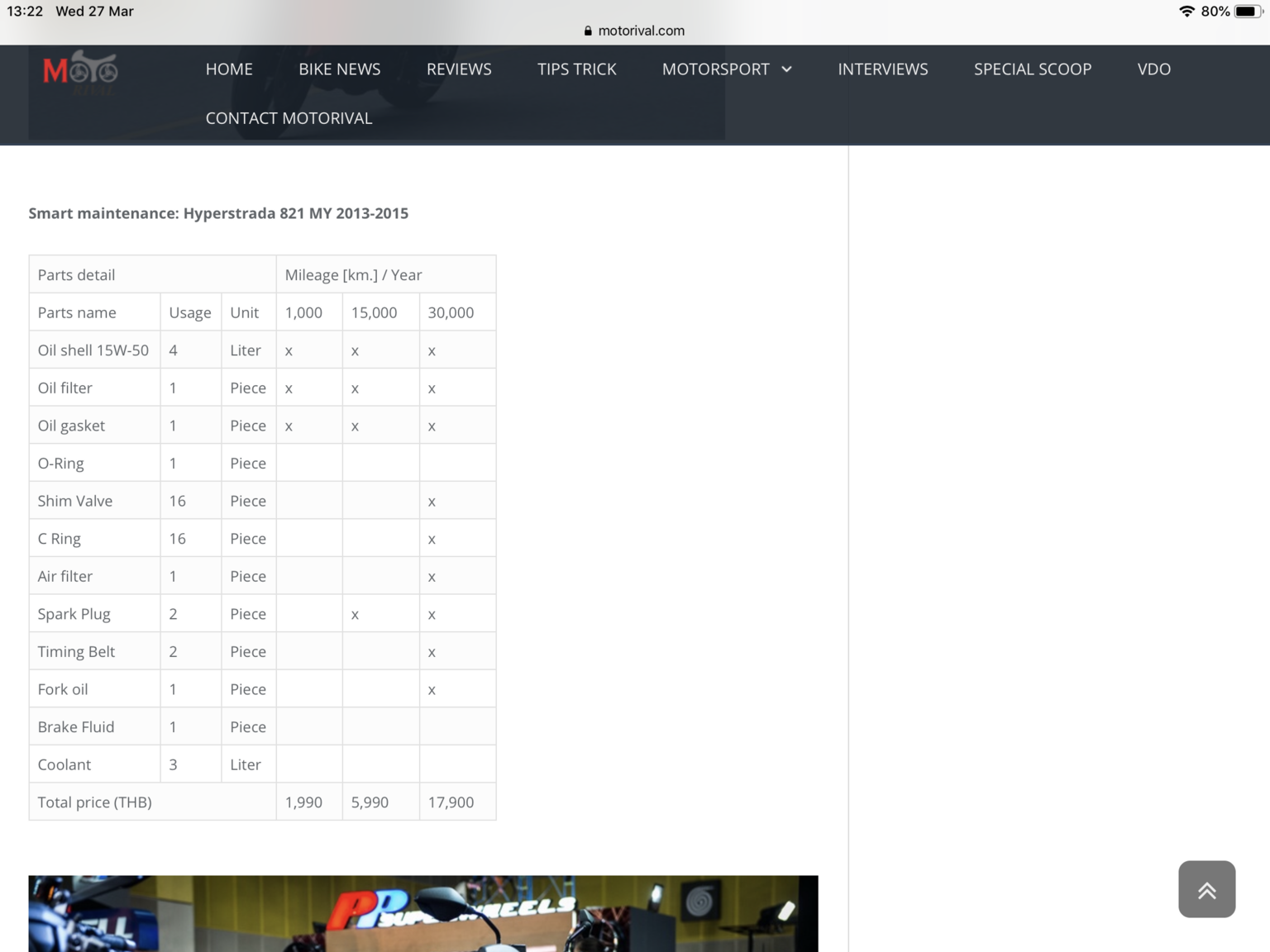Select the '17,900' total price cell

point(458,802)
